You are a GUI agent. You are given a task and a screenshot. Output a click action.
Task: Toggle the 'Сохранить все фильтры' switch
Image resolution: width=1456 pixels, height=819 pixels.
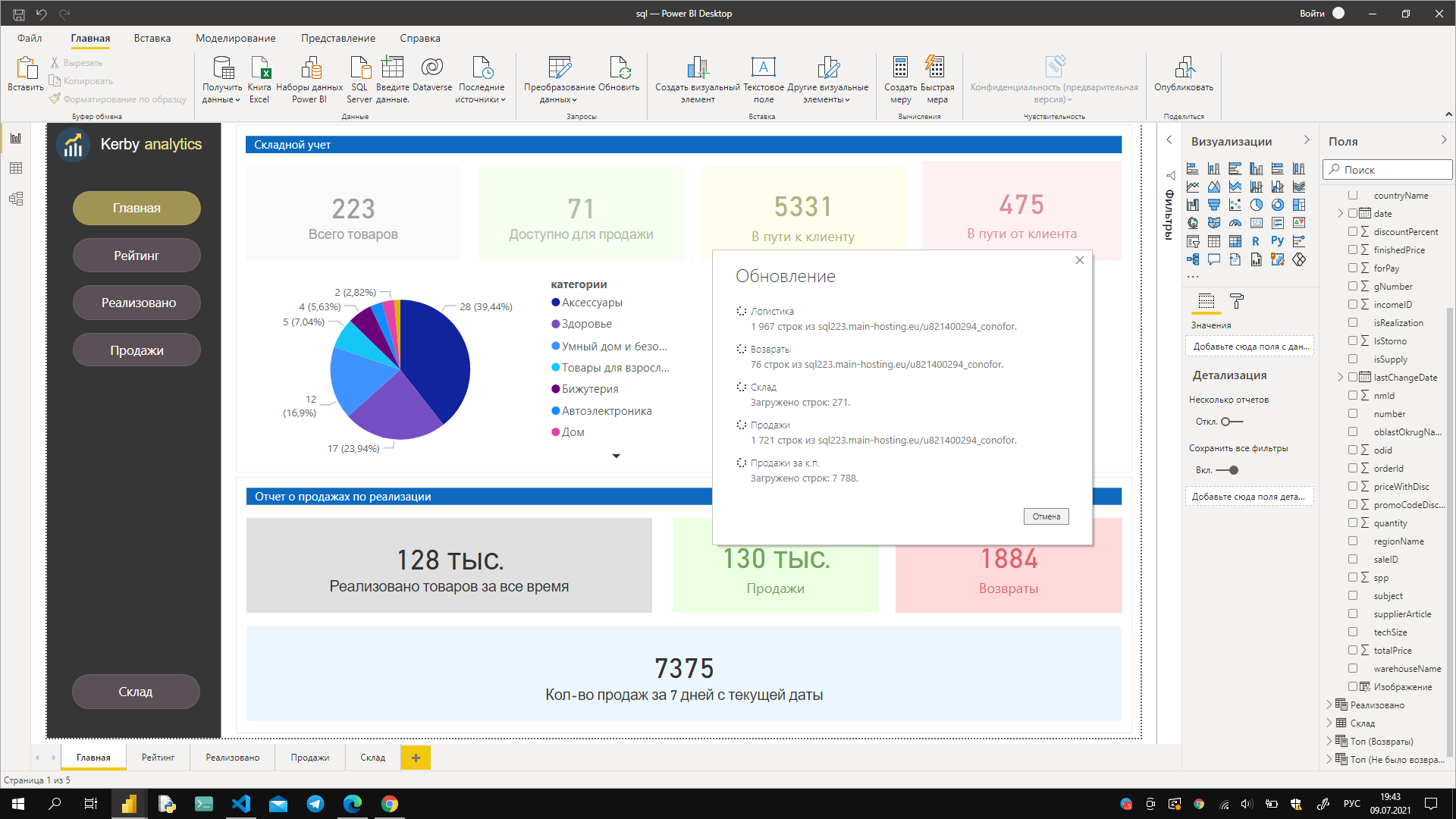click(1228, 470)
